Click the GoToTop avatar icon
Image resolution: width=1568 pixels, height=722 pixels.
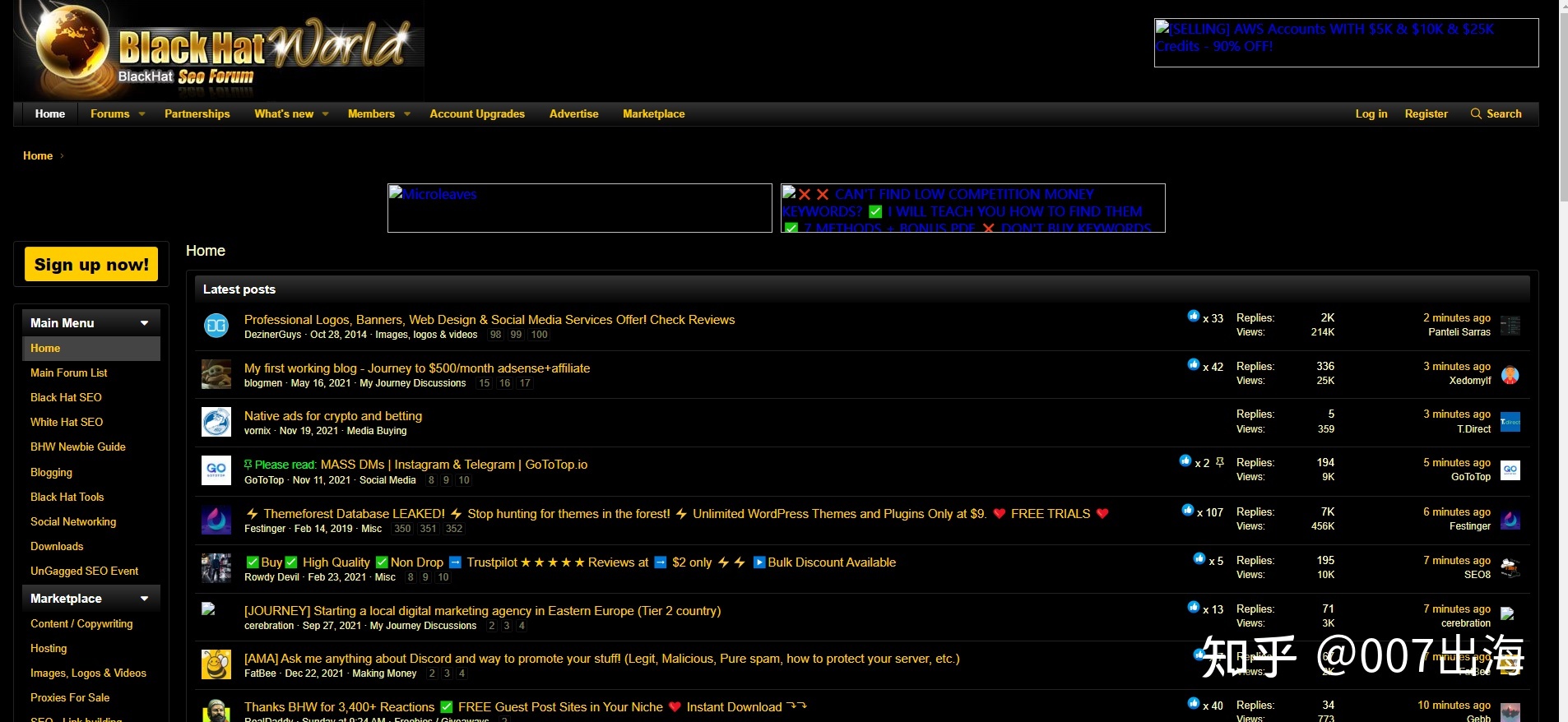pos(216,470)
